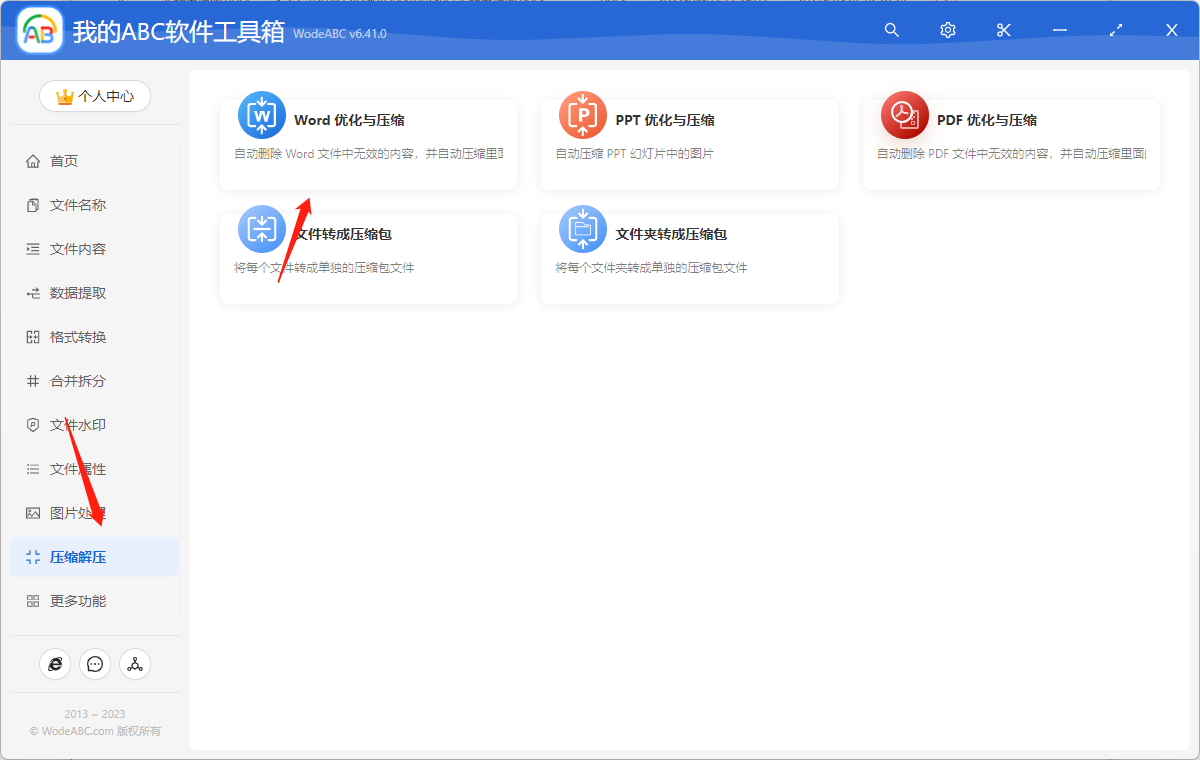Screen dimensions: 1200x760
Task: Click the 文件夹转成压缩包 folder archive icon
Action: 583,228
